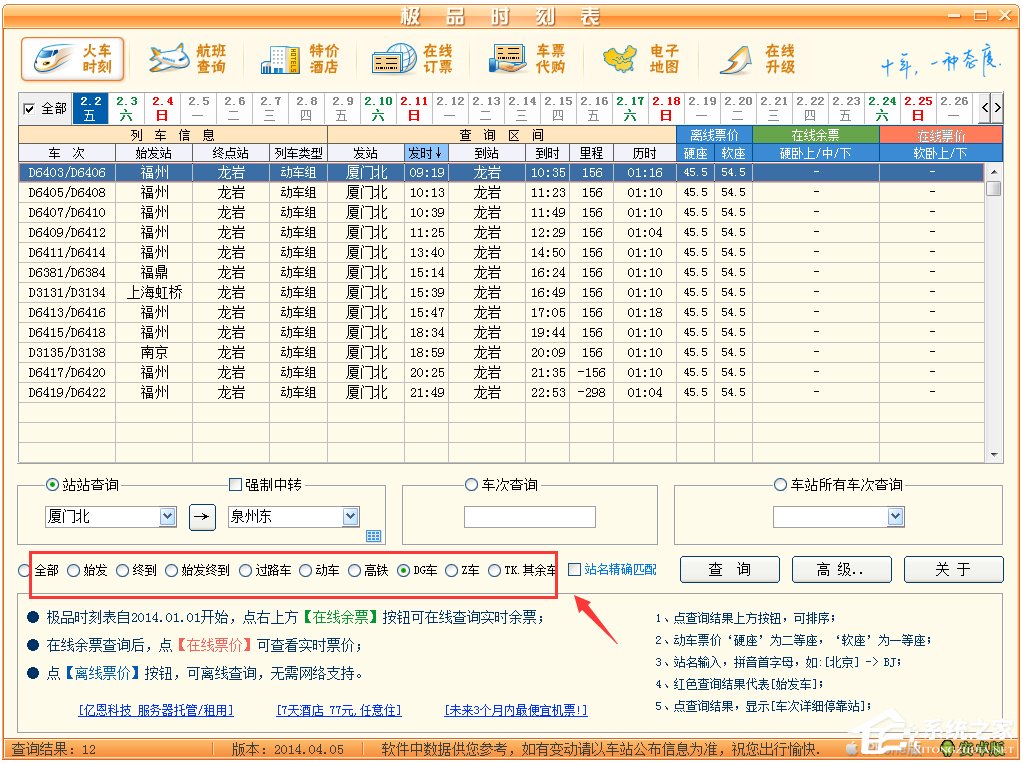1023x763 pixels.
Task: Open the 特价酒店 hotel deals
Action: tap(299, 59)
